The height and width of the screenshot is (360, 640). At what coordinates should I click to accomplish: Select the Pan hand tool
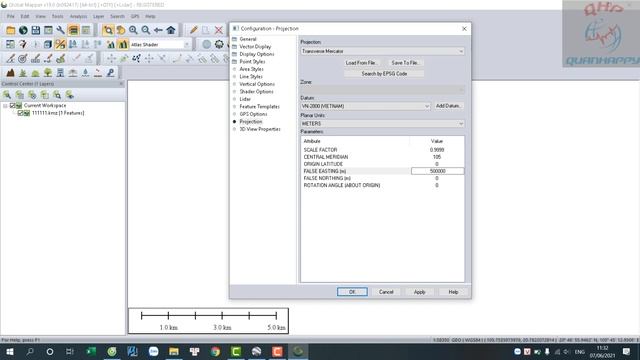coord(121,30)
